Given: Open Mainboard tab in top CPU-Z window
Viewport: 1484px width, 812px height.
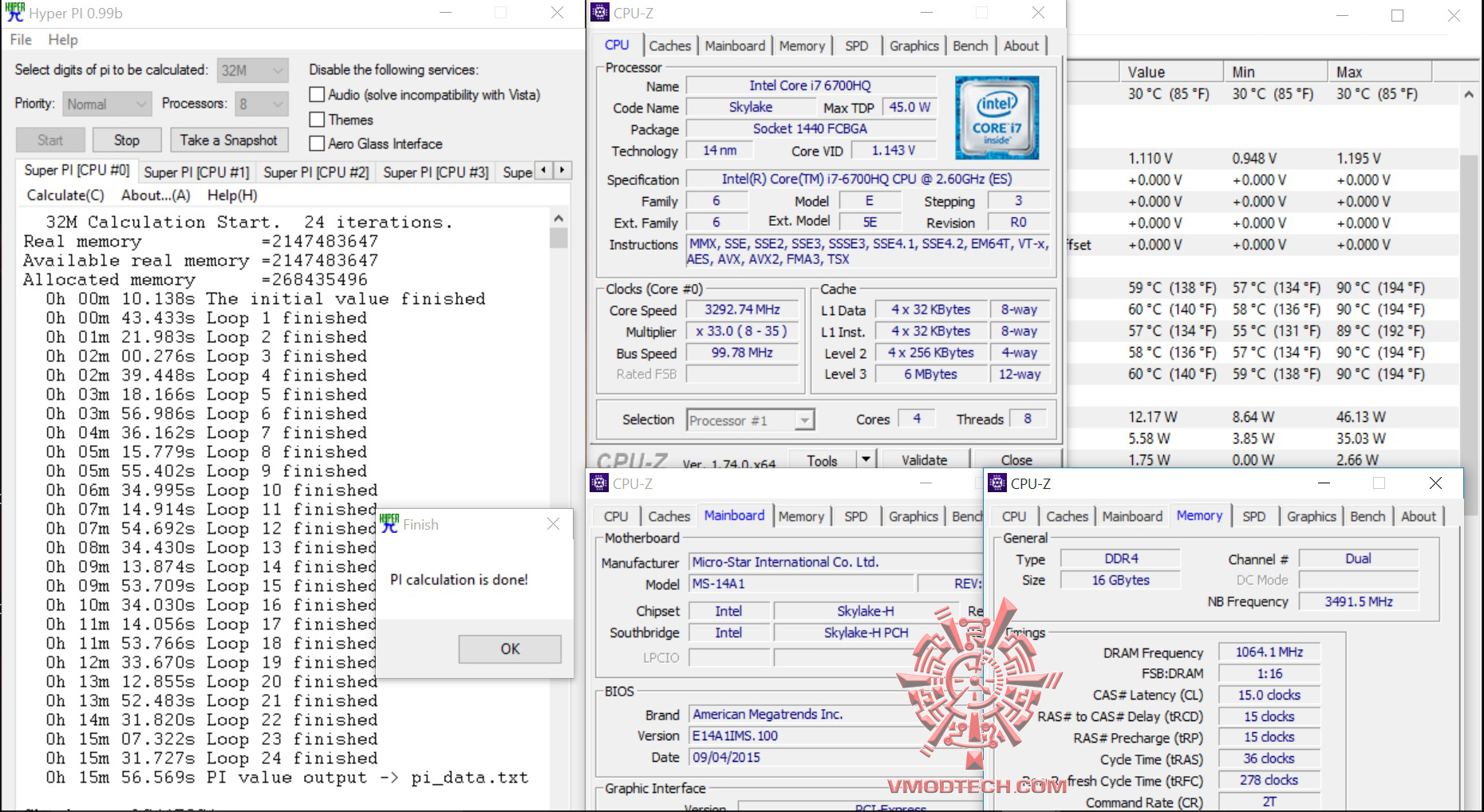Looking at the screenshot, I should tap(735, 45).
